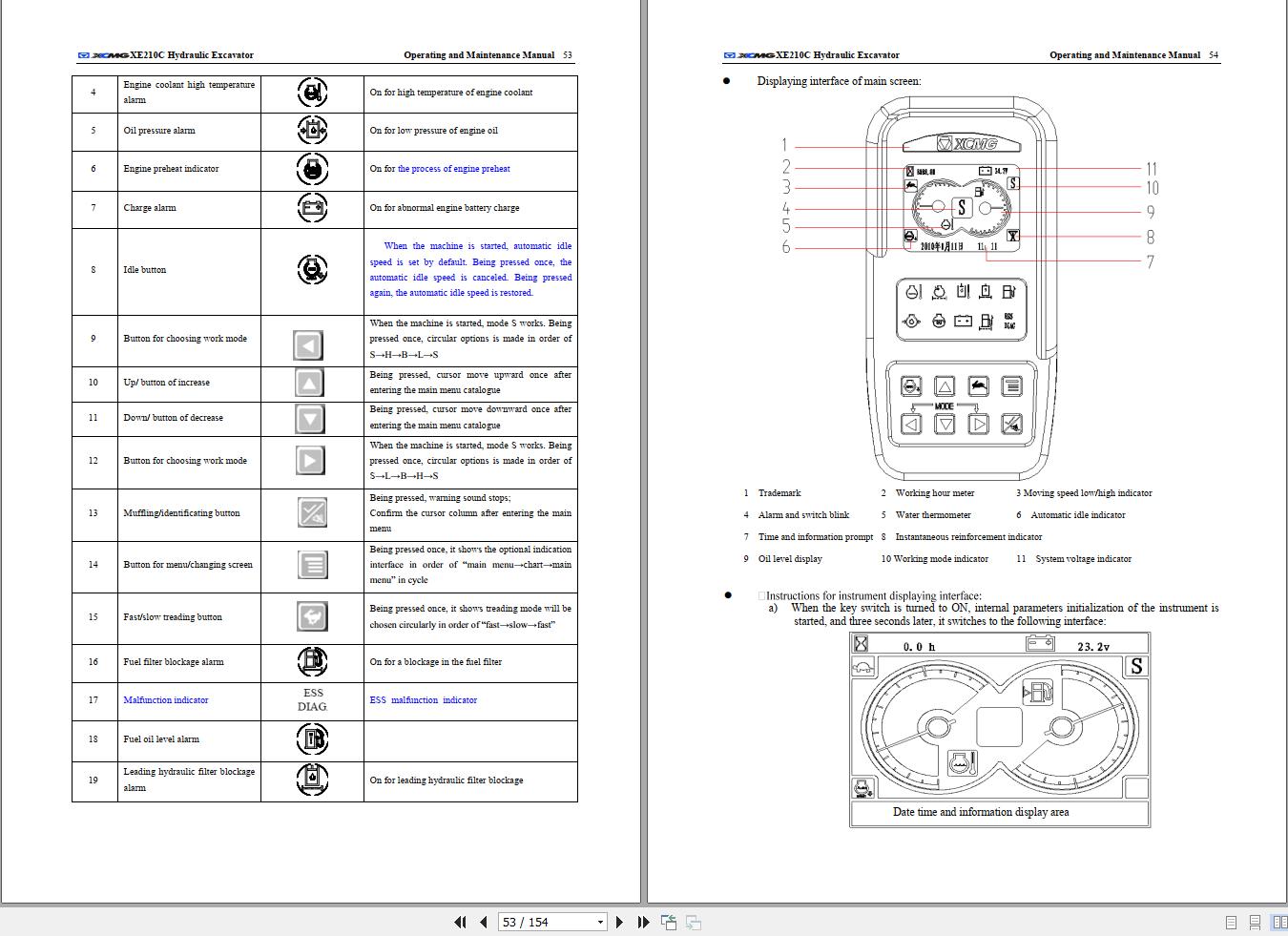1288x936 pixels.
Task: Click the blue 'ESS malfunction indicator' link
Action: coord(424,699)
